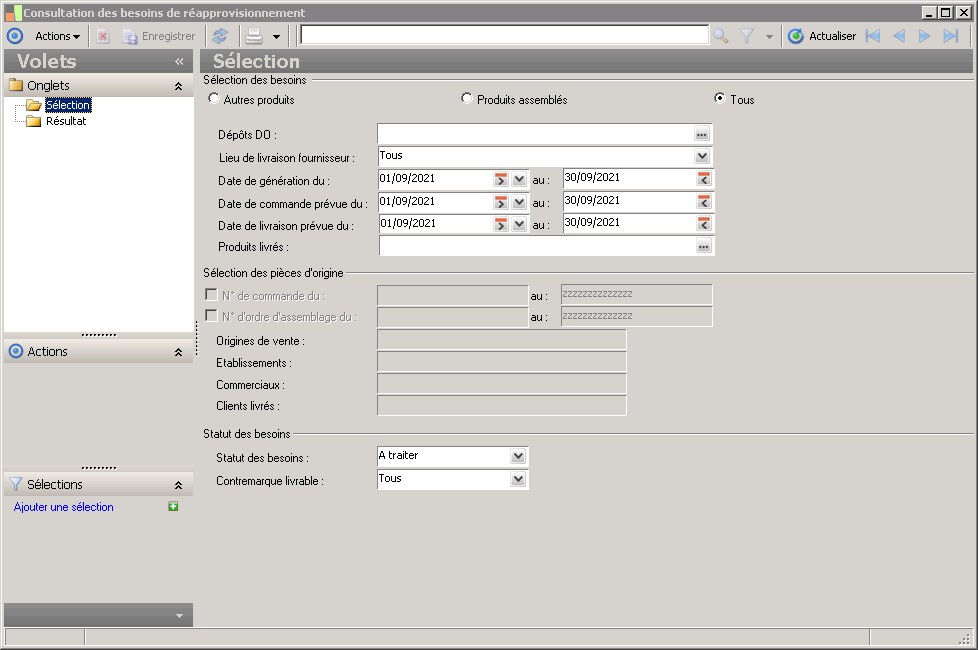Select the Produits assemblés radio button
The width and height of the screenshot is (978, 650).
click(467, 99)
